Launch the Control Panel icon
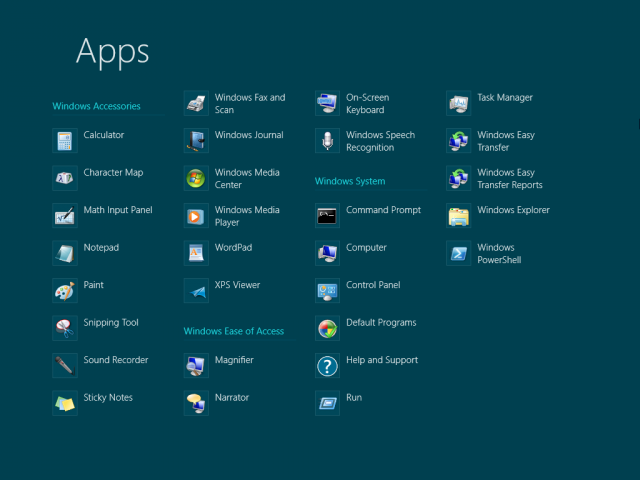This screenshot has height=480, width=640. (327, 291)
